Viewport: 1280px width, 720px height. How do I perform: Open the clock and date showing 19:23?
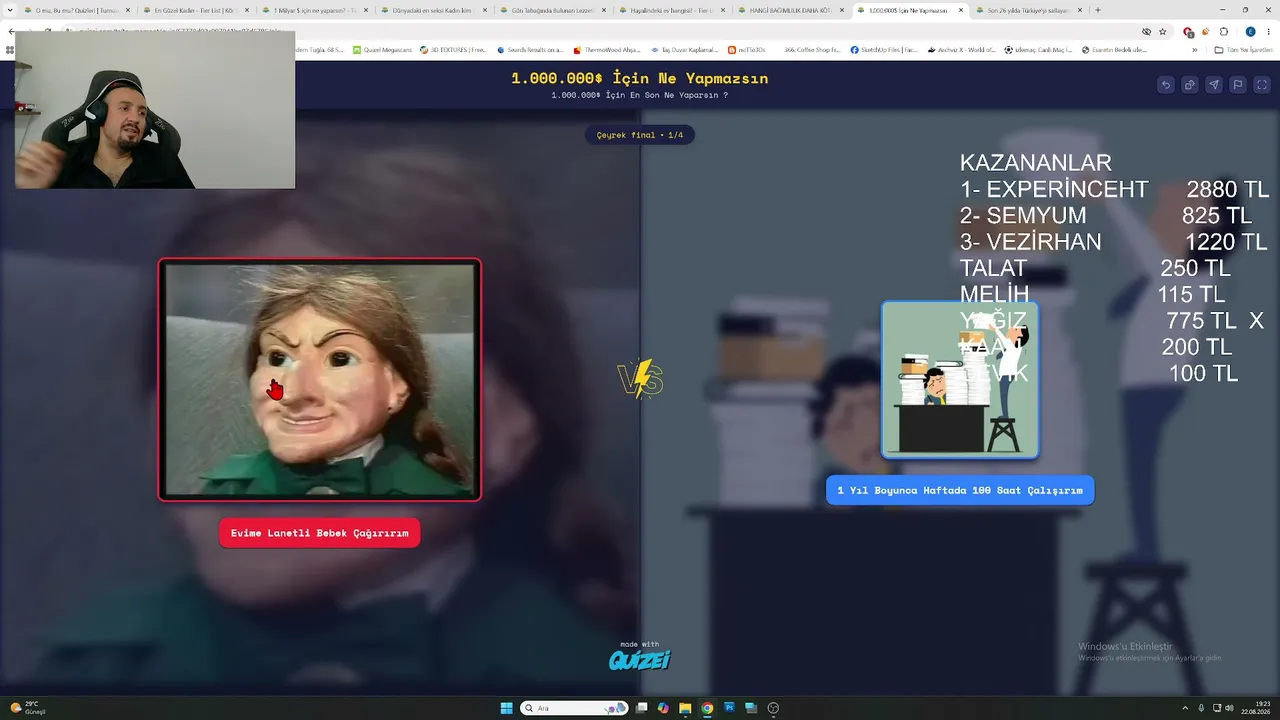[x=1256, y=708]
